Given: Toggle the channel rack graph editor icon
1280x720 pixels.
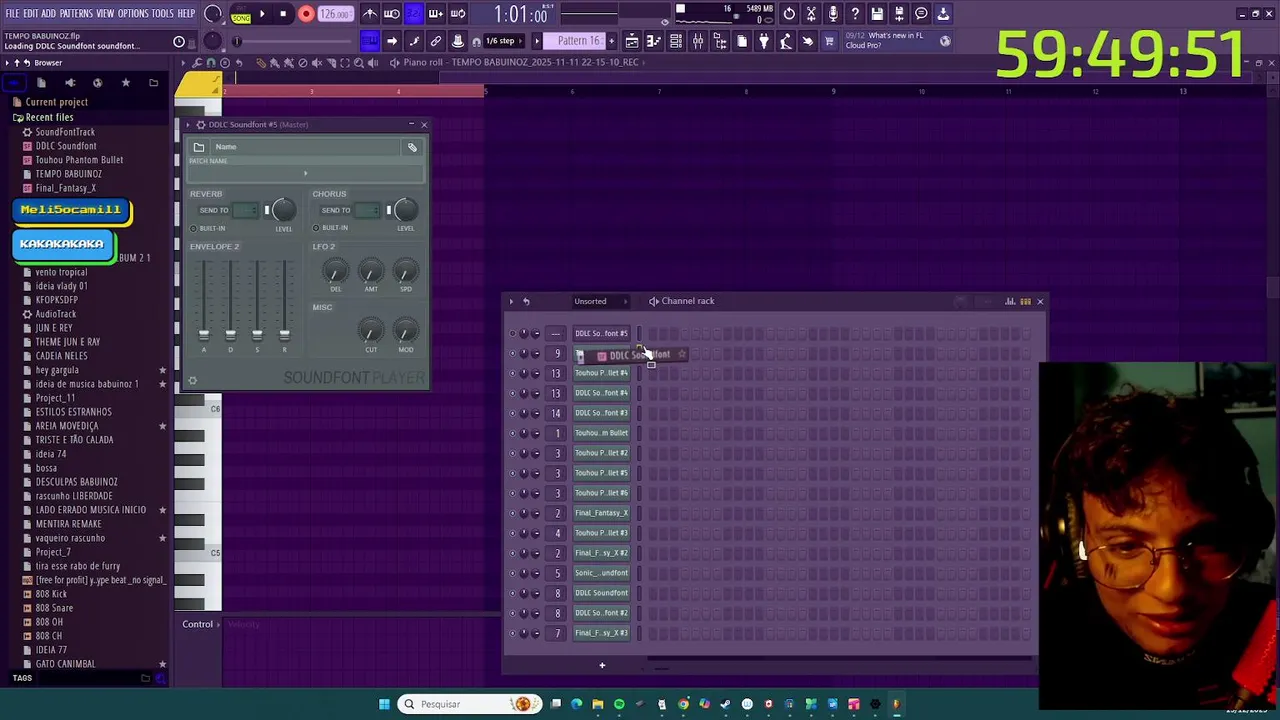Looking at the screenshot, I should point(1010,301).
